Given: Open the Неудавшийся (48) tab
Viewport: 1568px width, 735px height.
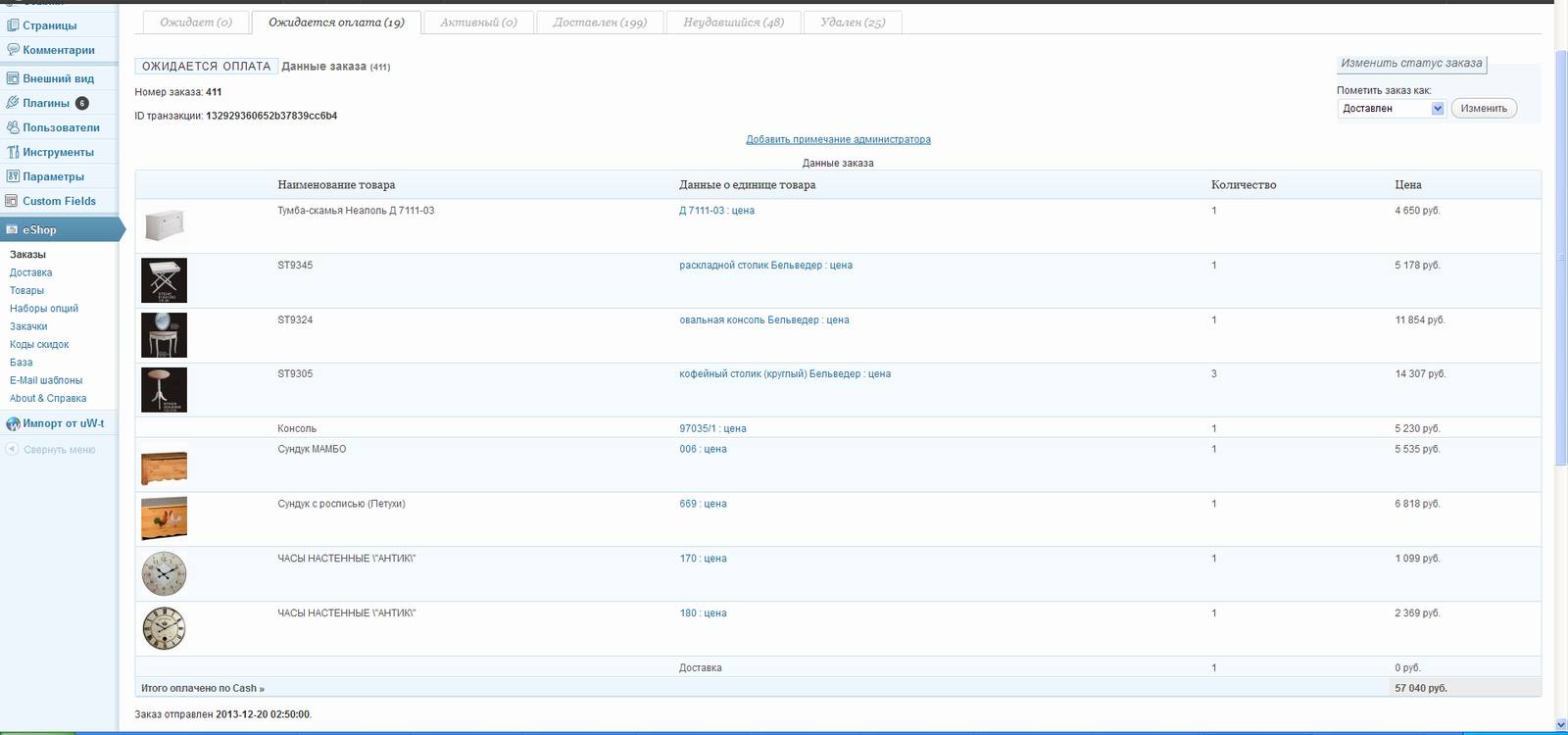Looking at the screenshot, I should (x=733, y=23).
